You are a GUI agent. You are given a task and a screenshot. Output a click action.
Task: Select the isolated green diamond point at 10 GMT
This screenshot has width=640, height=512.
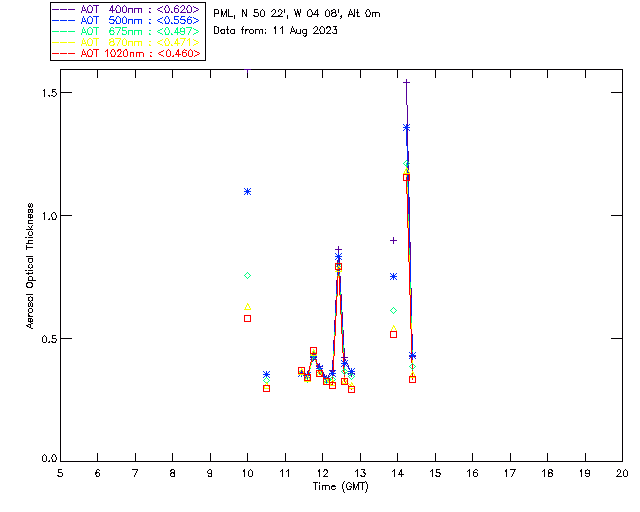247,276
